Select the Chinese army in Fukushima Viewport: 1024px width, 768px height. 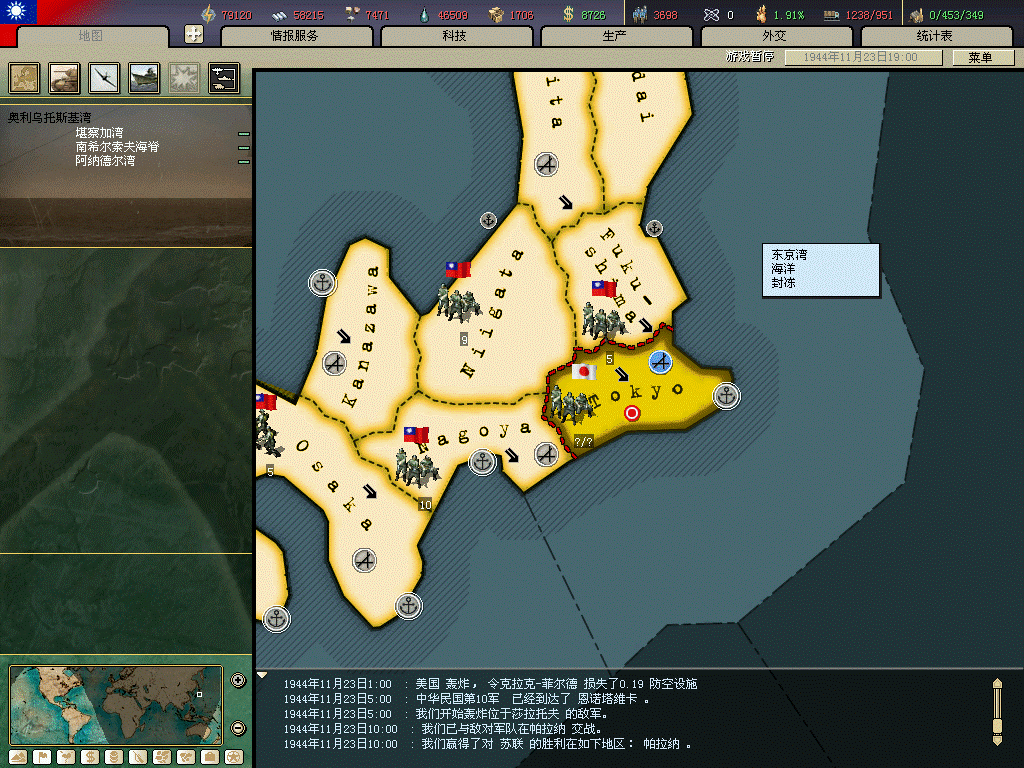coord(604,321)
